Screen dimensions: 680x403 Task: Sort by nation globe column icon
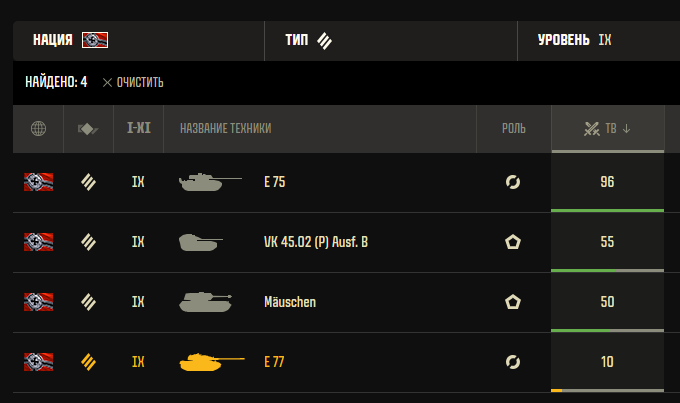39,128
